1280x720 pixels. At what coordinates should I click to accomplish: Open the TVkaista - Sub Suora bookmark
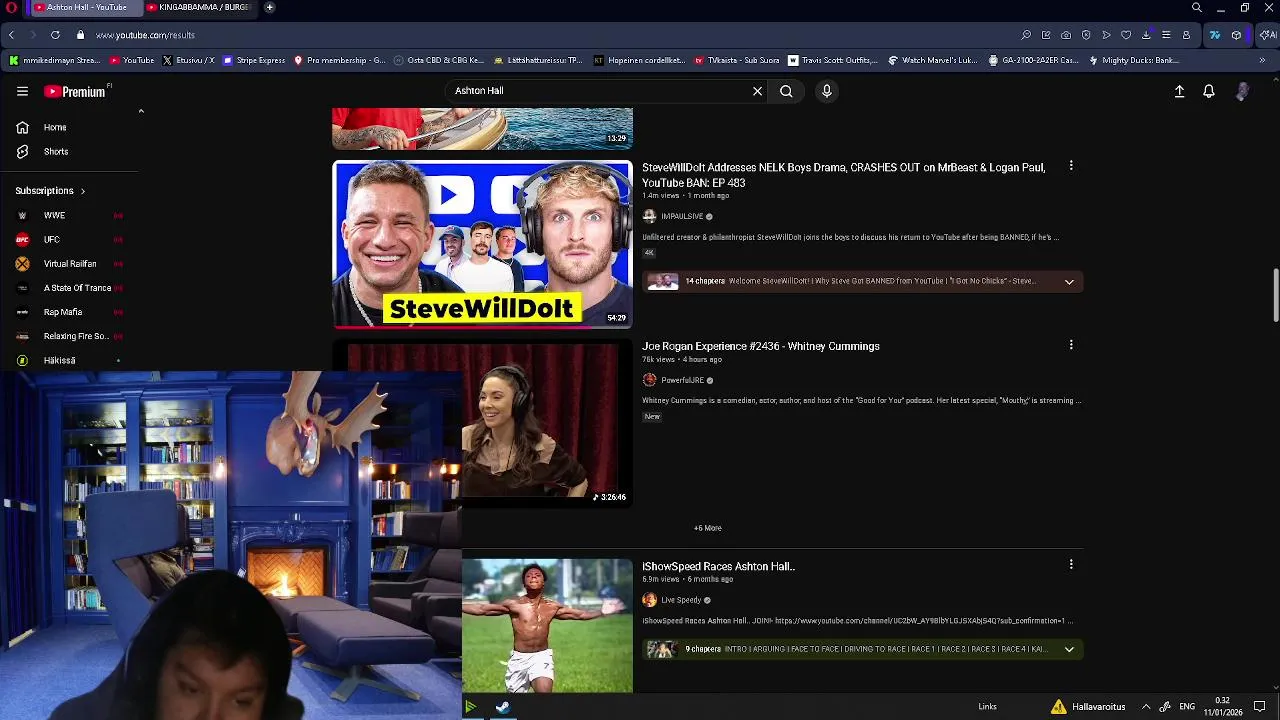(737, 60)
